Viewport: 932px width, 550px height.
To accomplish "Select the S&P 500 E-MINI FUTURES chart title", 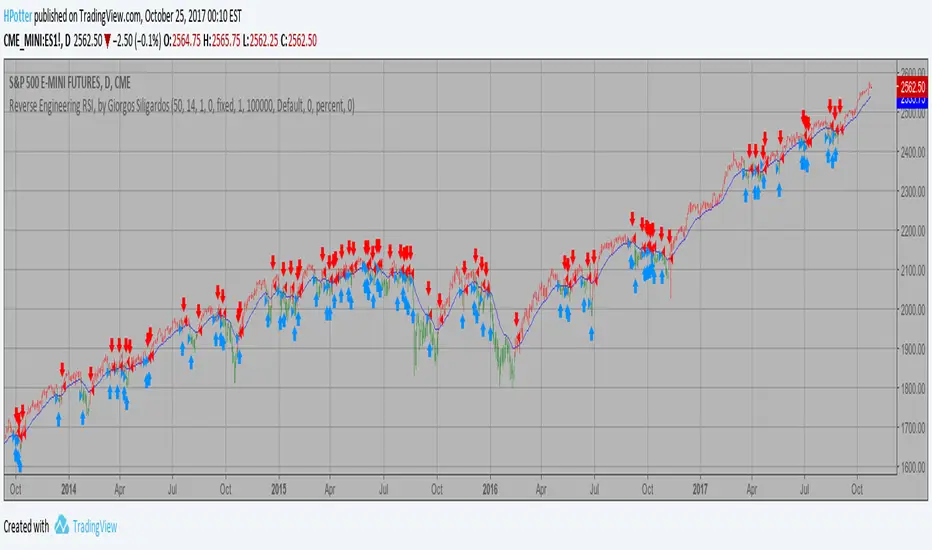I will click(70, 83).
